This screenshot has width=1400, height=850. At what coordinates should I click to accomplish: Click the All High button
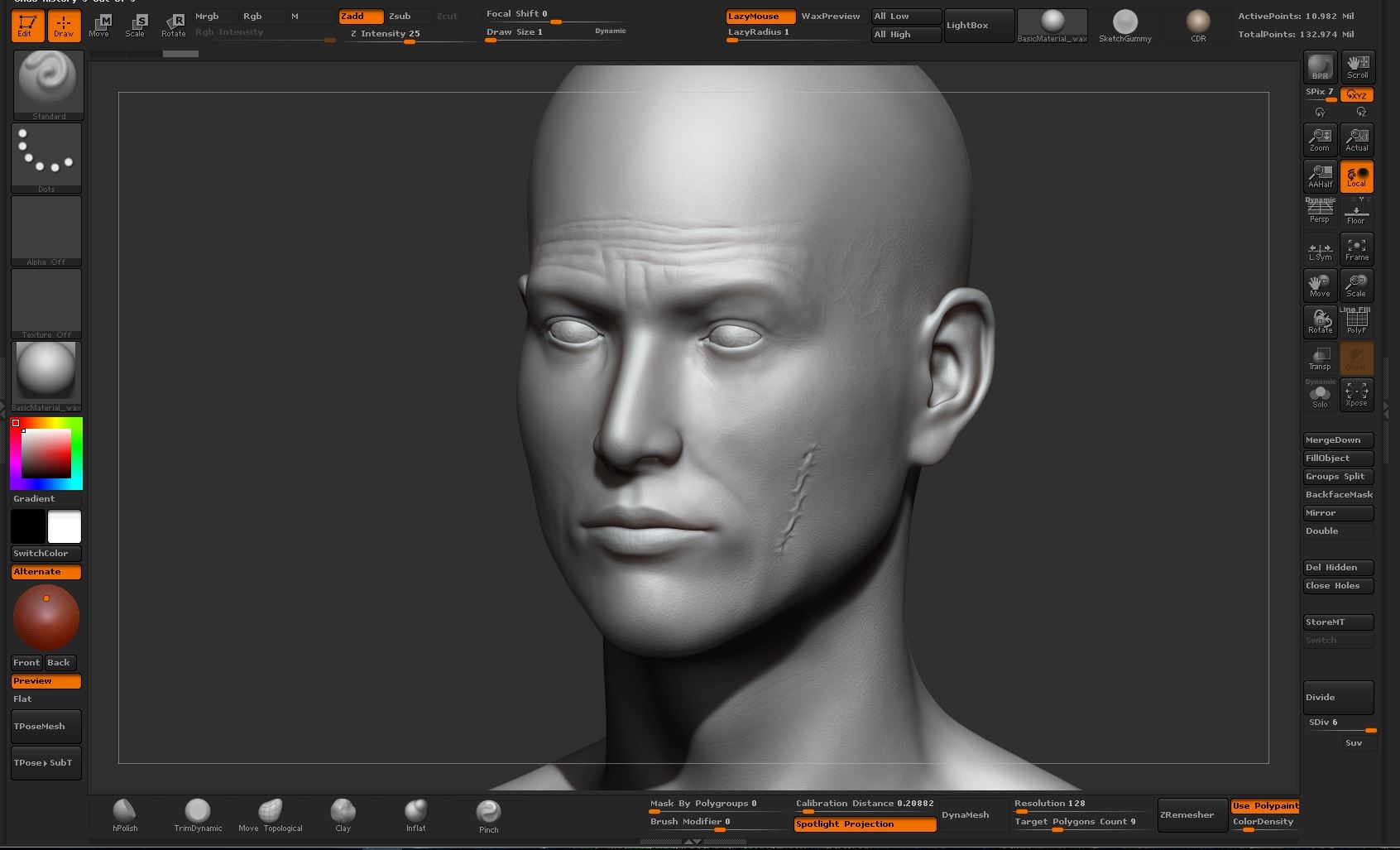[x=906, y=35]
